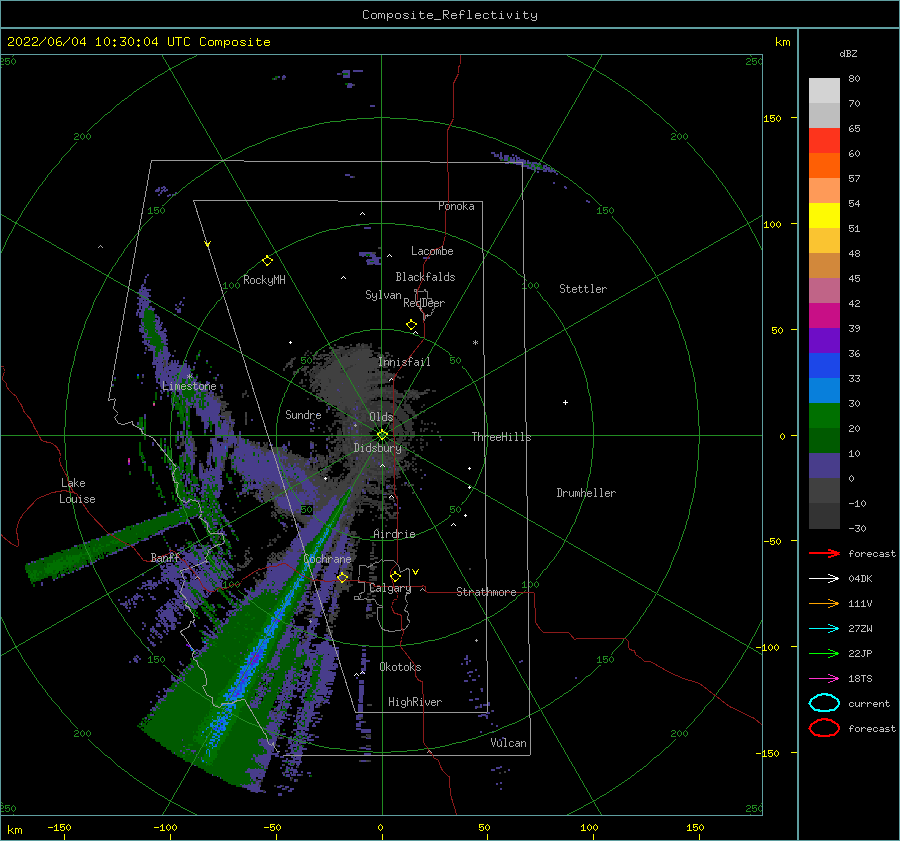Click the 42 dBZ pink color swatch
The height and width of the screenshot is (841, 900).
point(824,290)
